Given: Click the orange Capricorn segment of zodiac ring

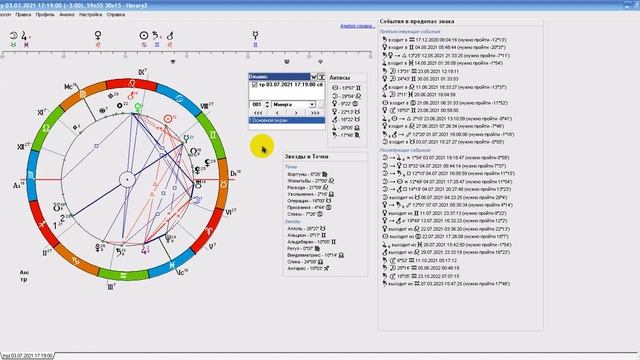Looking at the screenshot, I should [76, 260].
